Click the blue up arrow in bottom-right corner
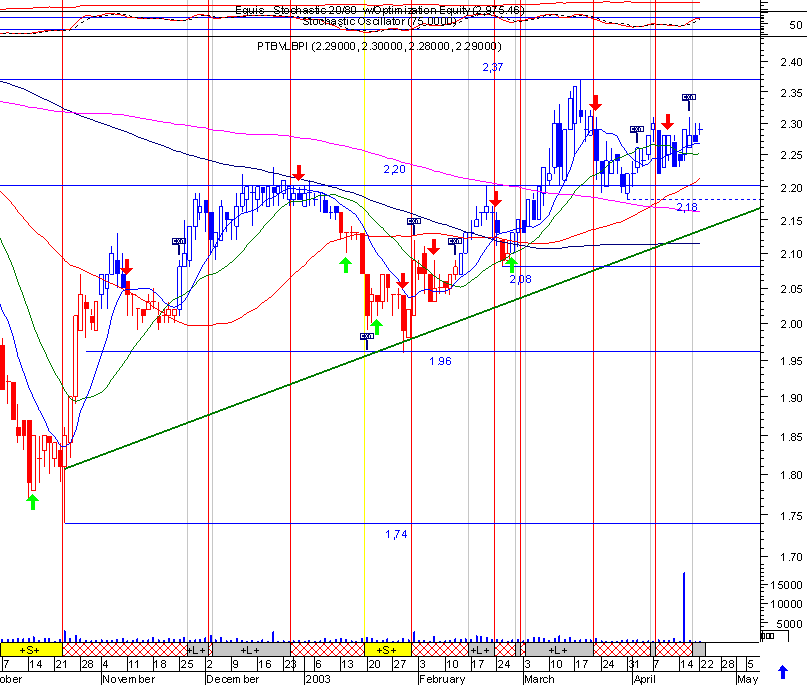807x685 pixels. (x=783, y=672)
